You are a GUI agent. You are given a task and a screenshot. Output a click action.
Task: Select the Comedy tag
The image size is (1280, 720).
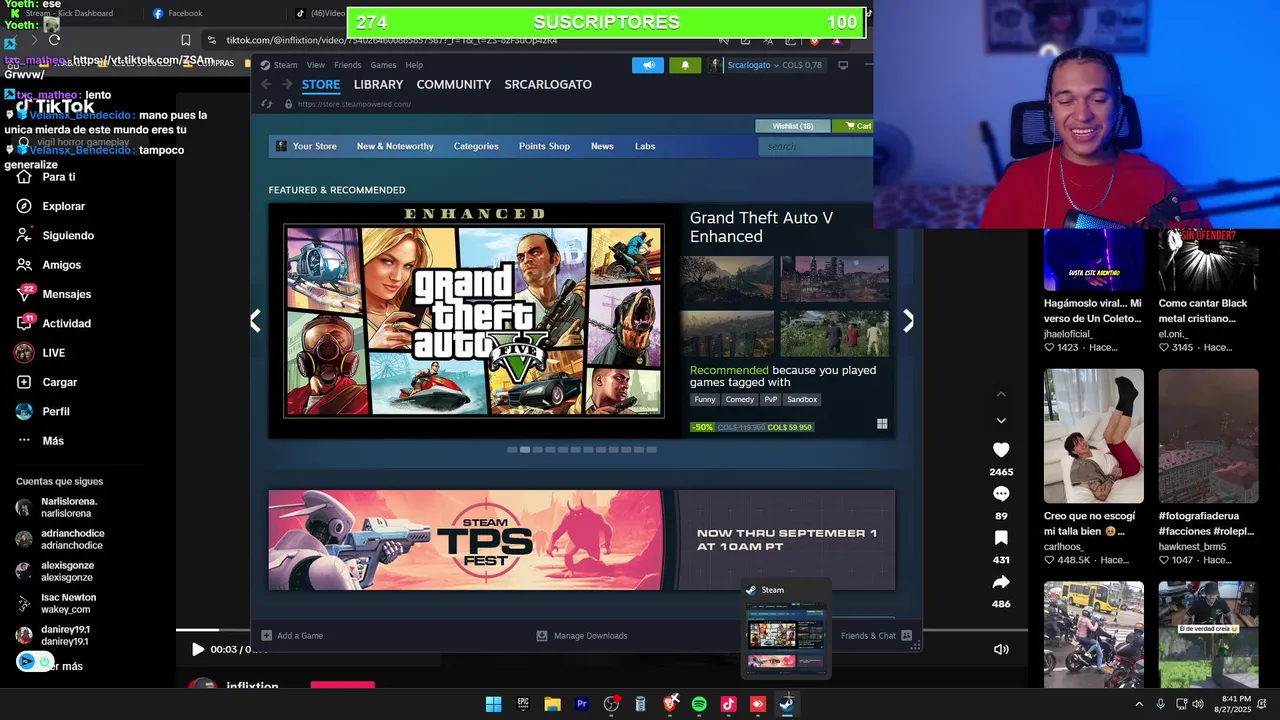point(740,400)
